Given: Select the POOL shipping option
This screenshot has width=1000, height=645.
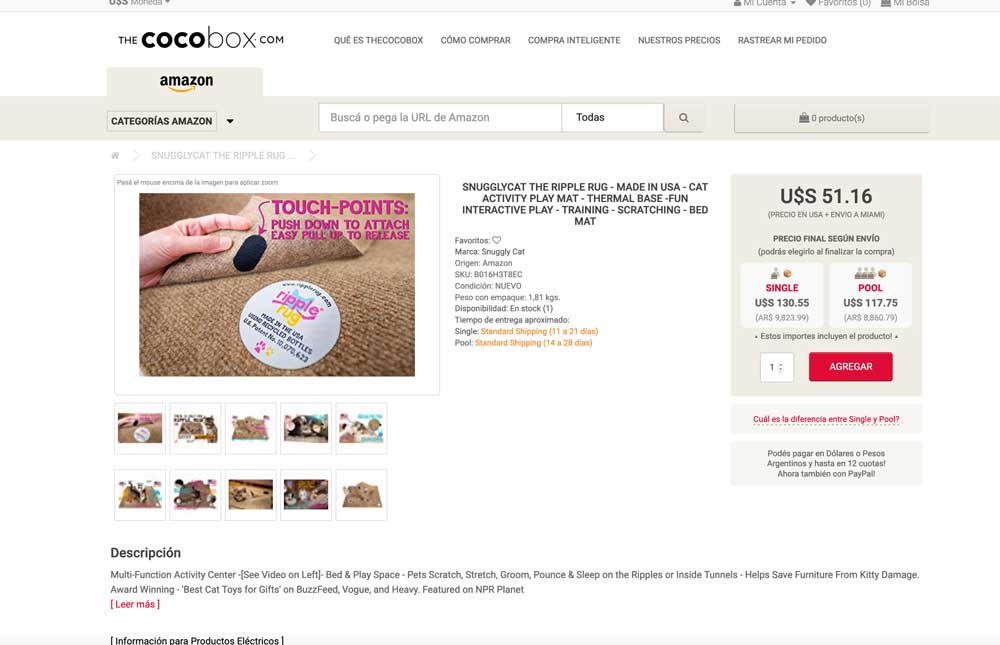Looking at the screenshot, I should pyautogui.click(x=870, y=295).
